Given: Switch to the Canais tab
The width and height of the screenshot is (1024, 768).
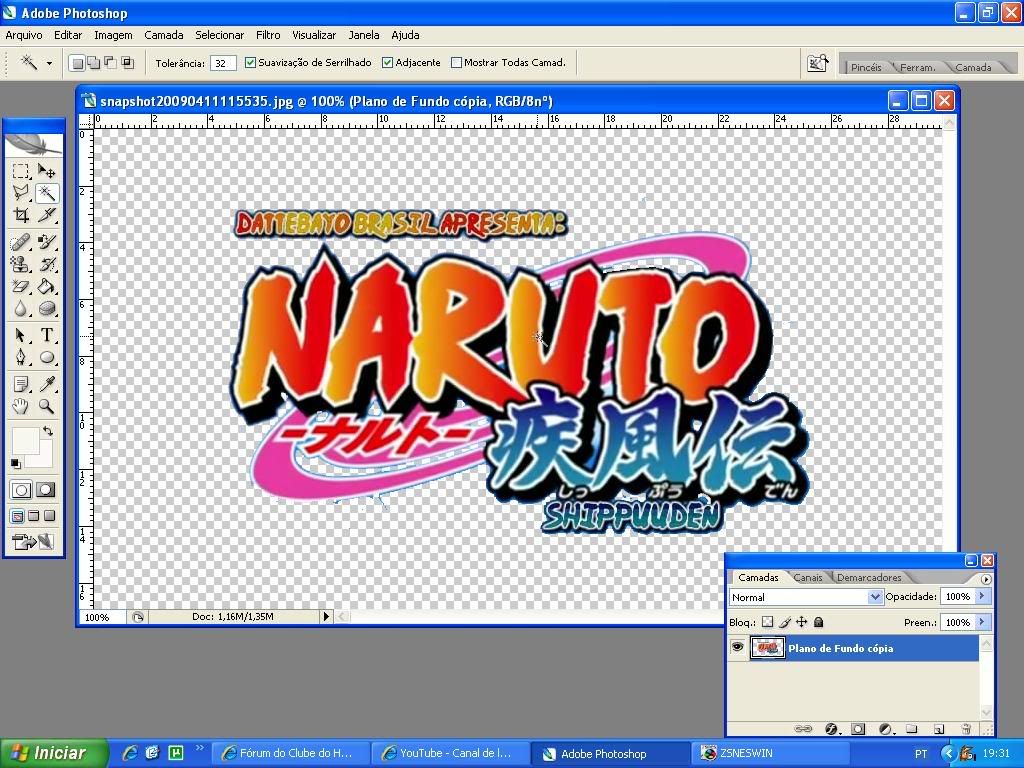Looking at the screenshot, I should click(808, 578).
